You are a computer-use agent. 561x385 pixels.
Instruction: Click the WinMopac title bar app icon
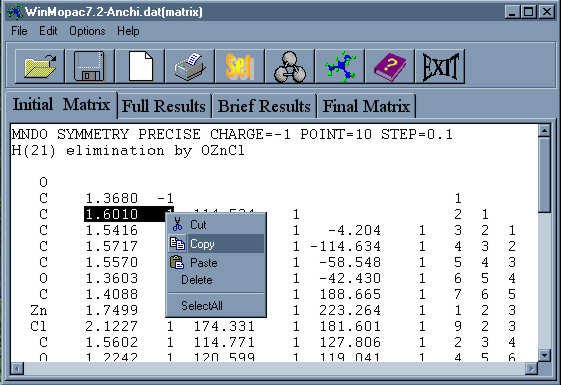(x=15, y=12)
